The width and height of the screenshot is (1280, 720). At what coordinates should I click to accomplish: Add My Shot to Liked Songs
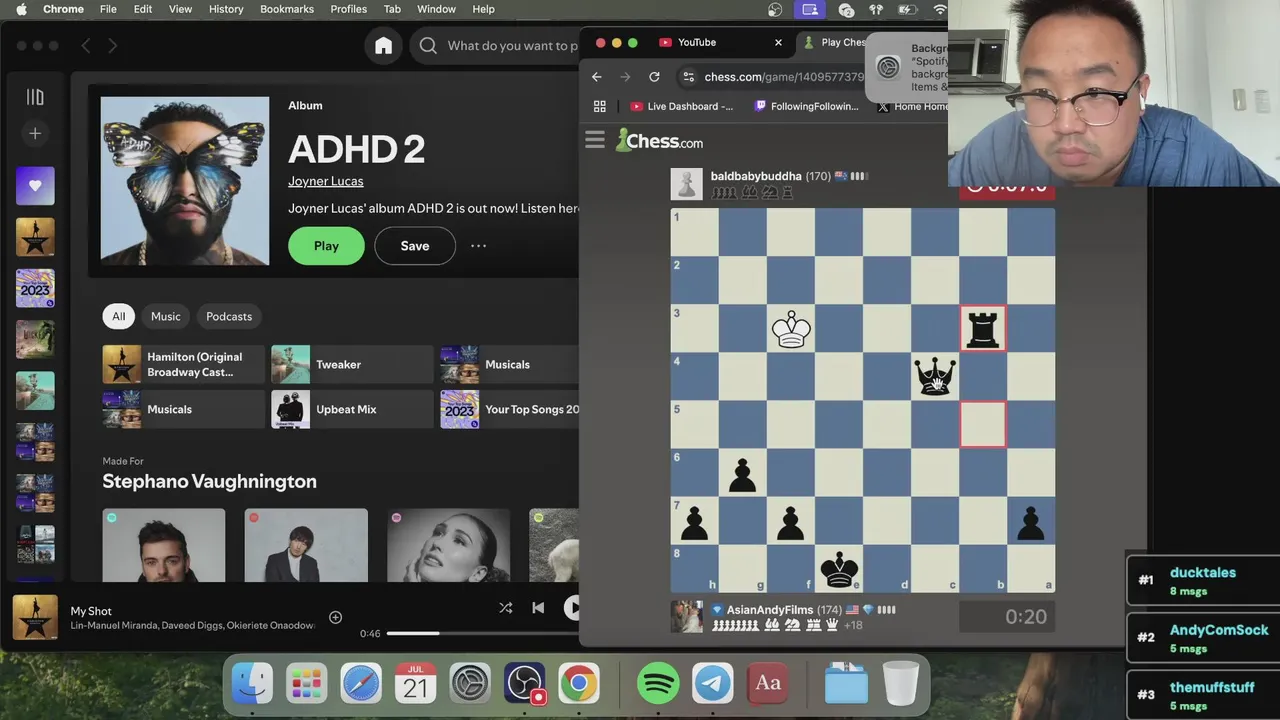coord(336,618)
